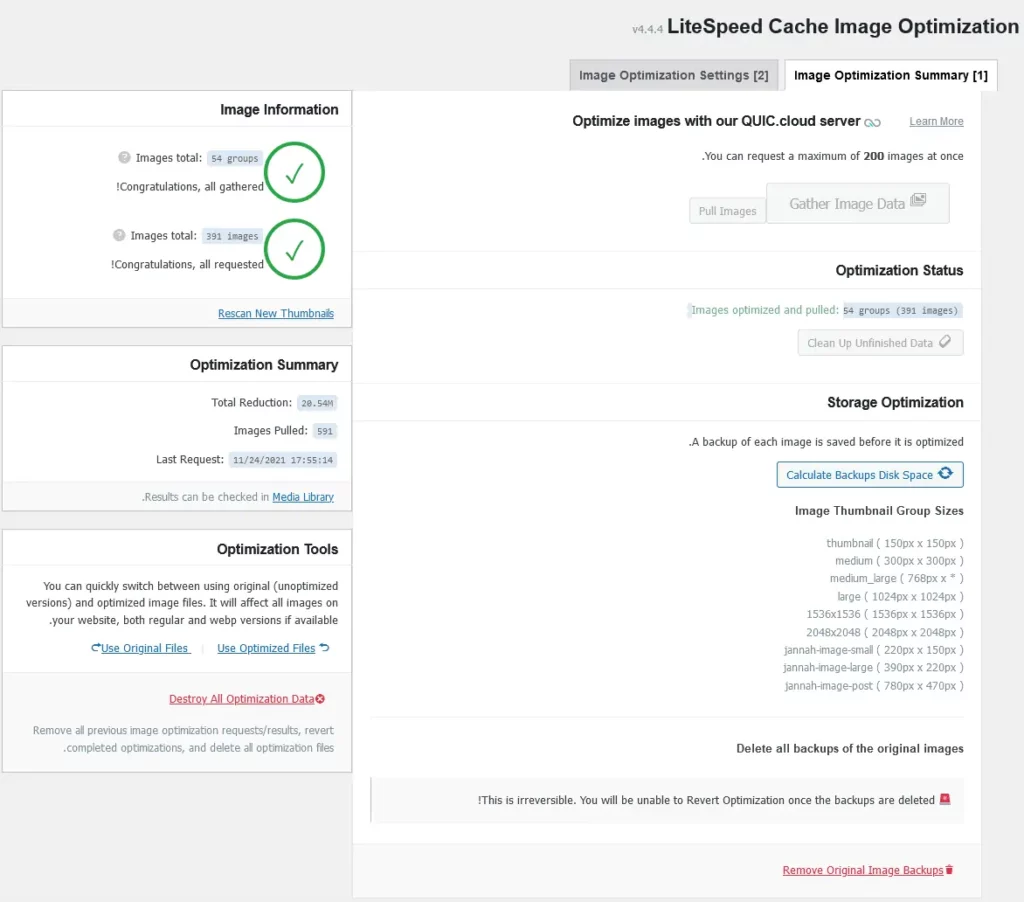Click the refresh icon on Calculate Backups Disk Space
This screenshot has width=1024, height=902.
946,474
